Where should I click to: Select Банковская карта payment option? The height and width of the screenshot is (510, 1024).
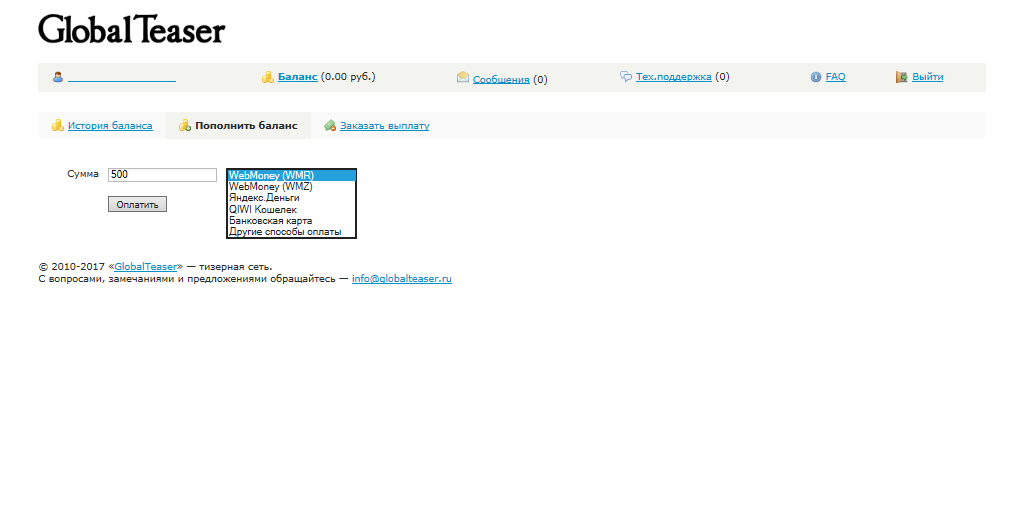(x=291, y=221)
